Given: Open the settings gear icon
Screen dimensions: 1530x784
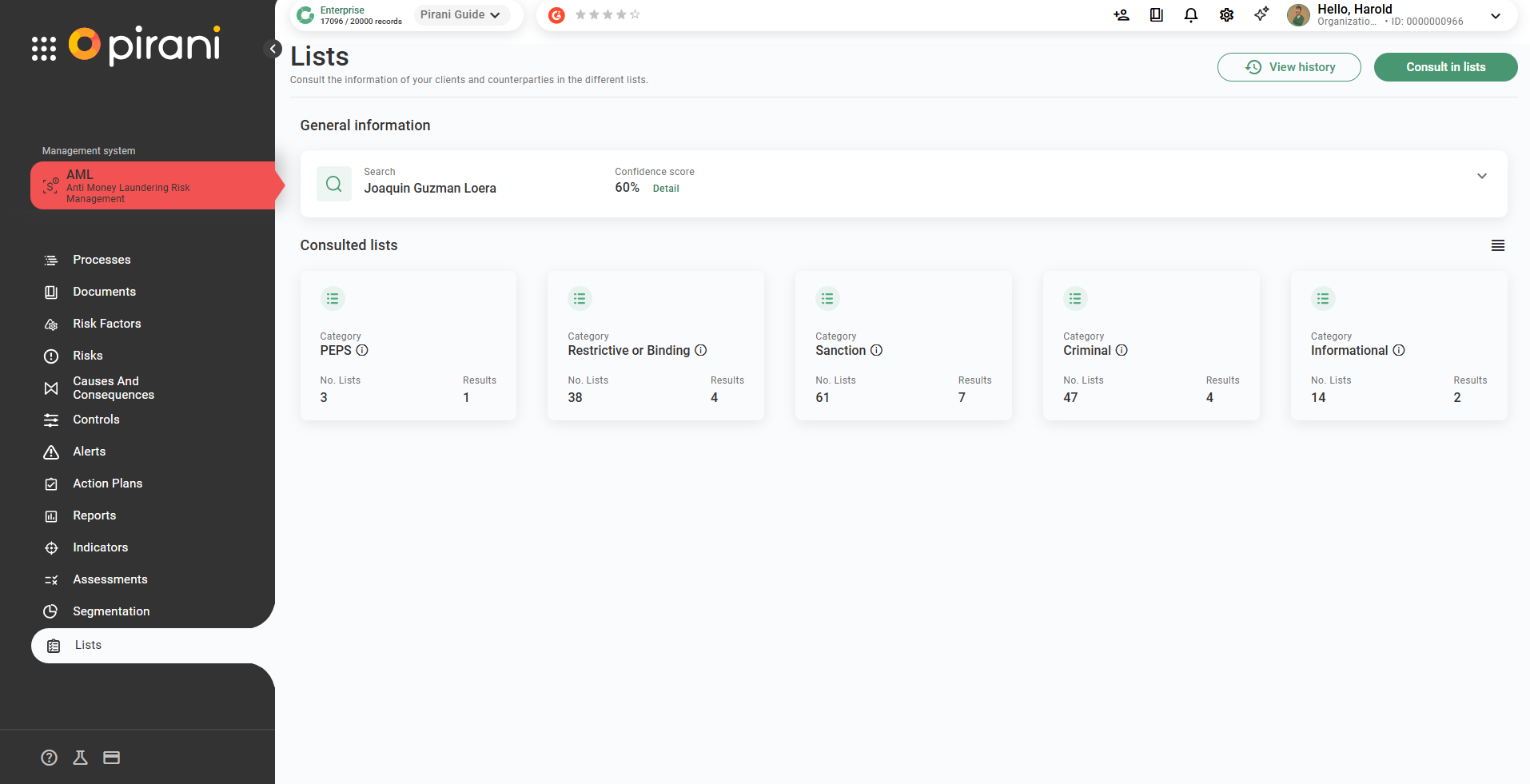Looking at the screenshot, I should tap(1226, 15).
